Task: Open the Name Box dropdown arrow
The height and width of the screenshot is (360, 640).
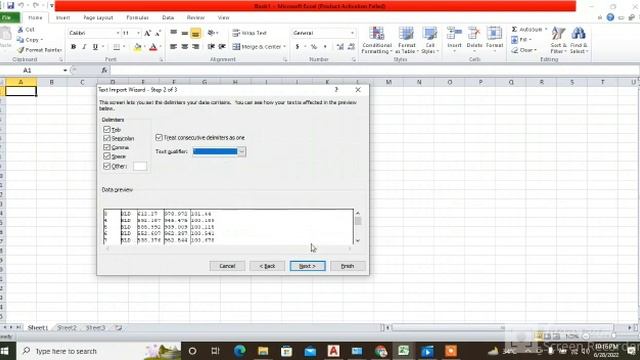Action: coord(65,70)
